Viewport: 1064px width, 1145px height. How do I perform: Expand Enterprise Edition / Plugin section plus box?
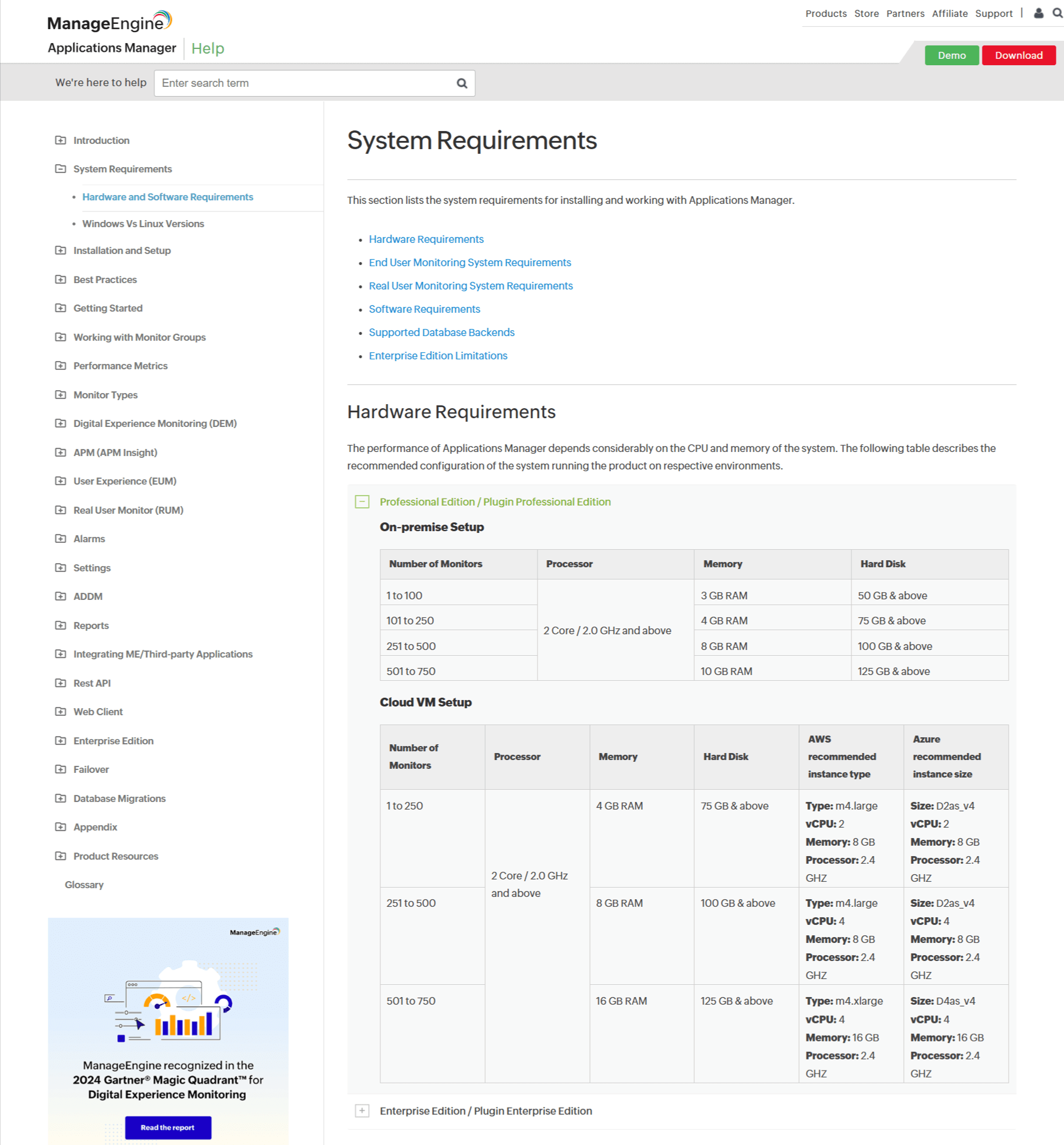tap(362, 1111)
